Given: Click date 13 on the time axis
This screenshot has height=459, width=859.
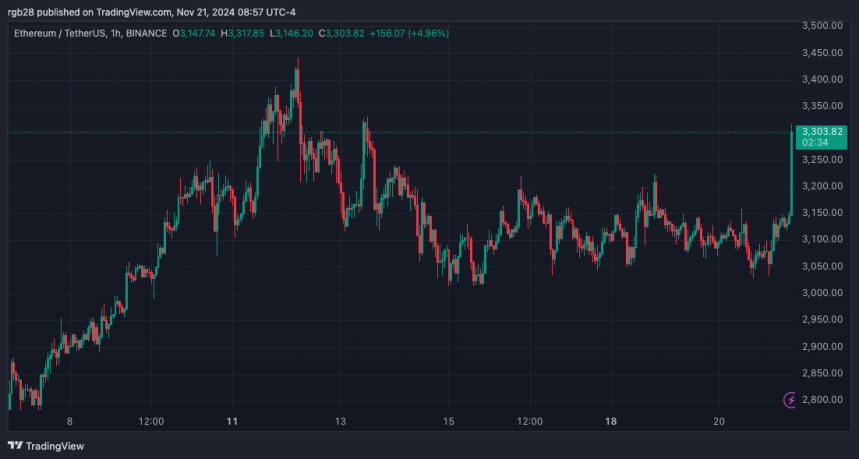Looking at the screenshot, I should point(341,422).
